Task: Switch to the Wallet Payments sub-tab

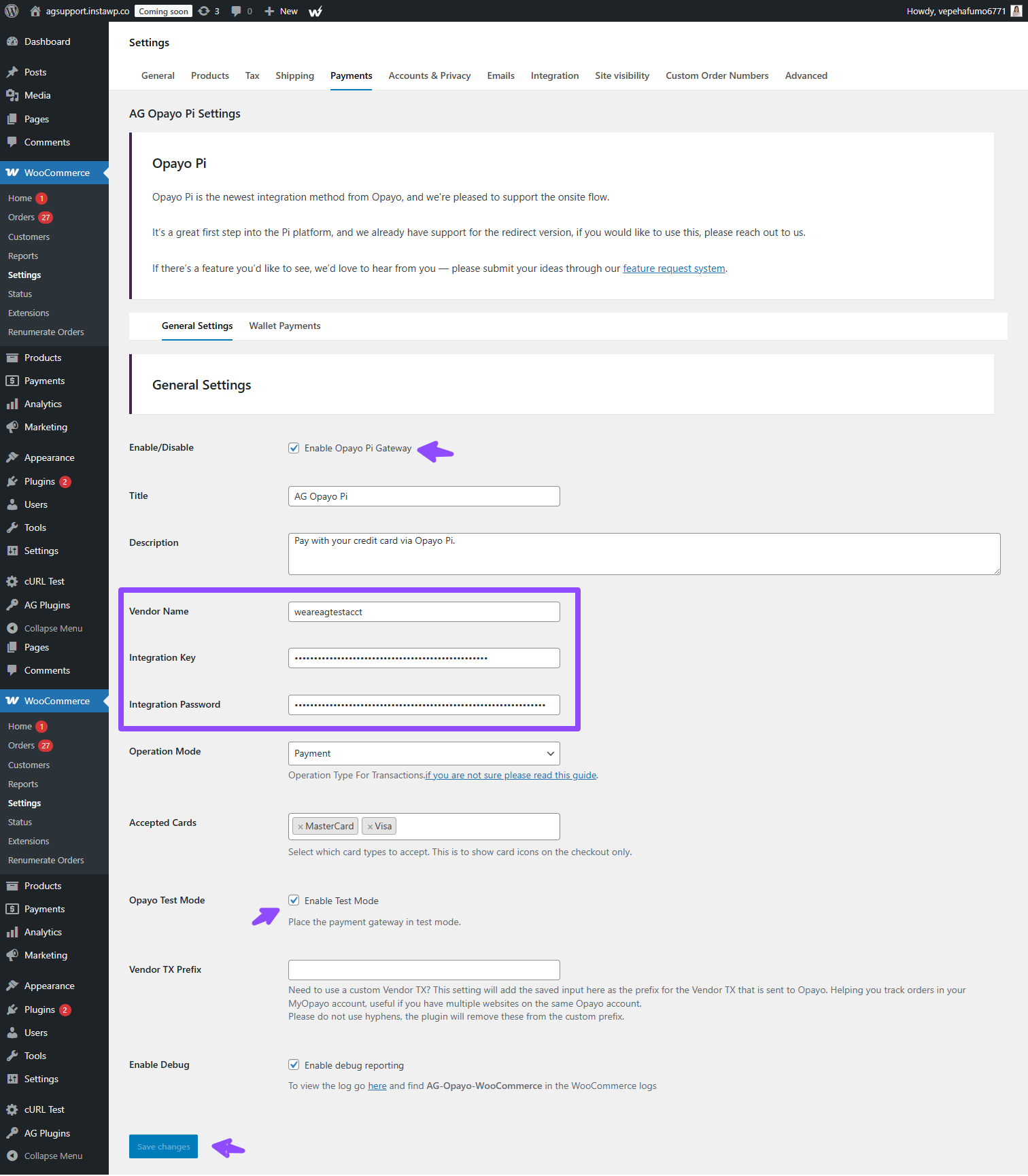Action: point(285,326)
